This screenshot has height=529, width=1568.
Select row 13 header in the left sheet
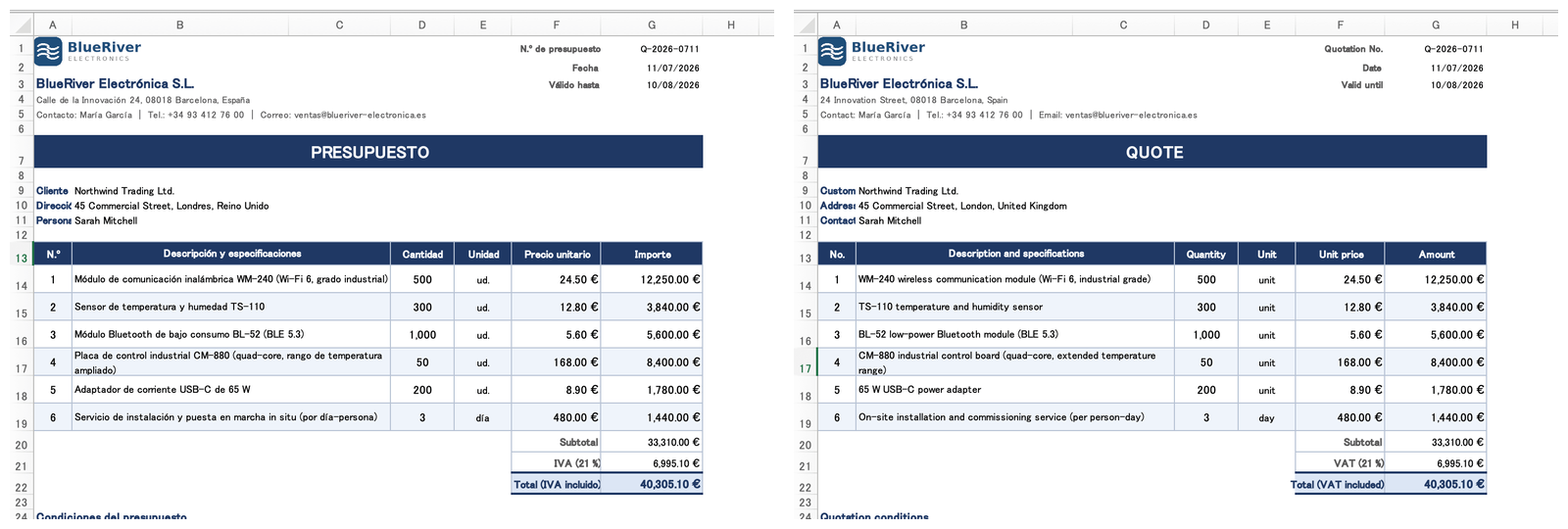(x=21, y=258)
